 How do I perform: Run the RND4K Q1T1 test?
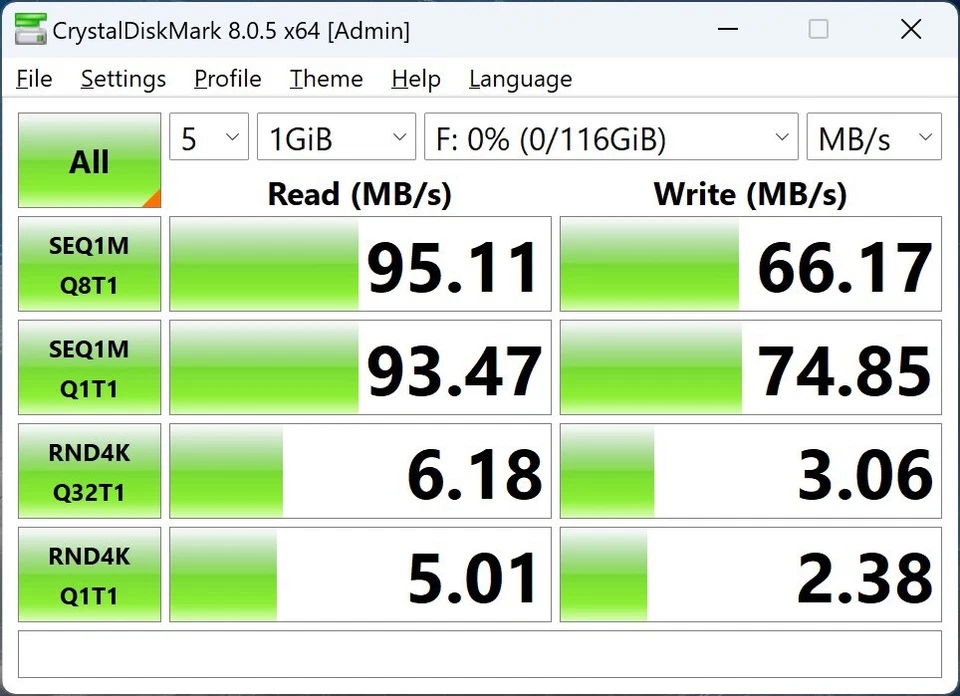click(x=89, y=574)
